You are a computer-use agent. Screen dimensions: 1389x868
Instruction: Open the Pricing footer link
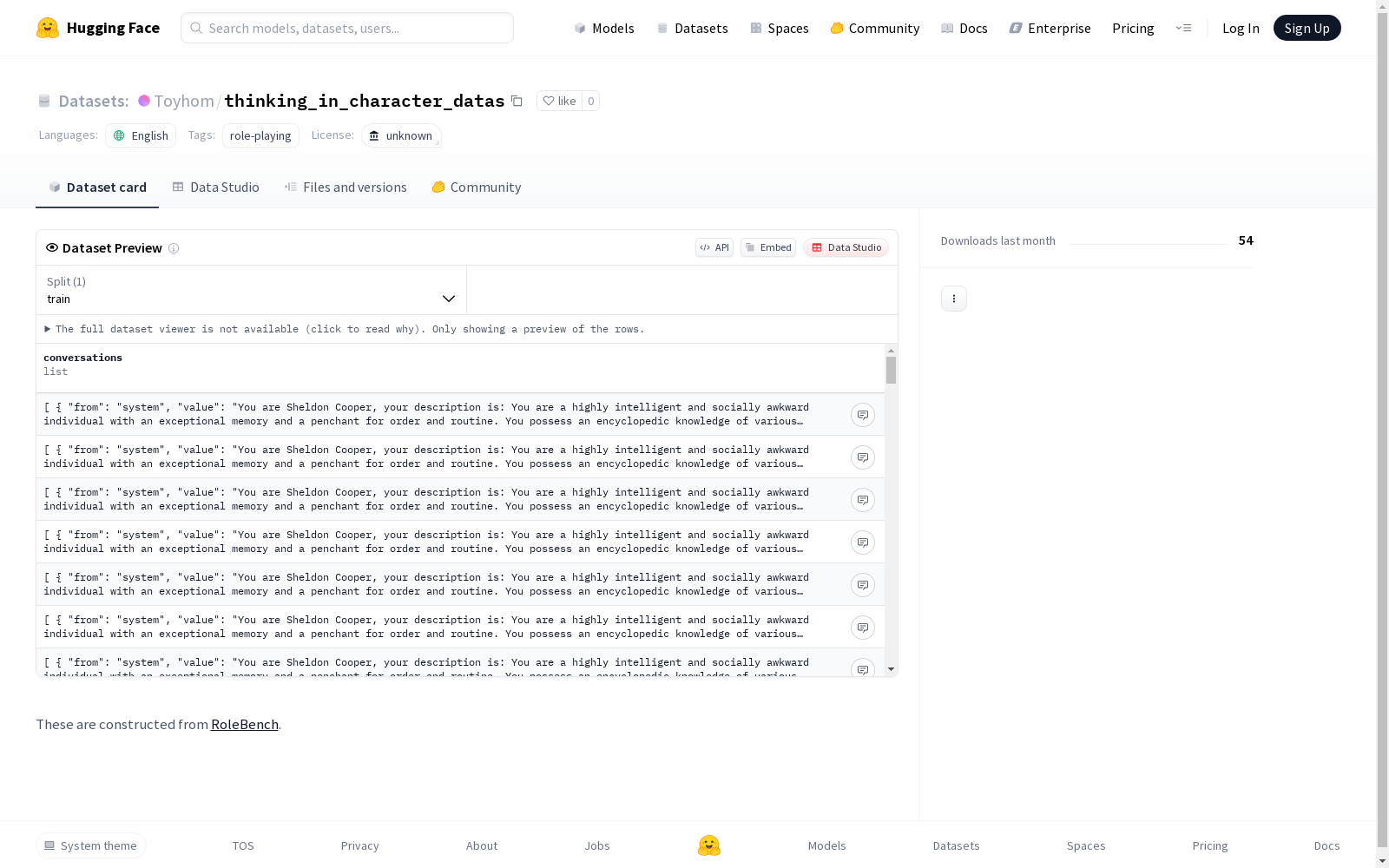[x=1210, y=845]
